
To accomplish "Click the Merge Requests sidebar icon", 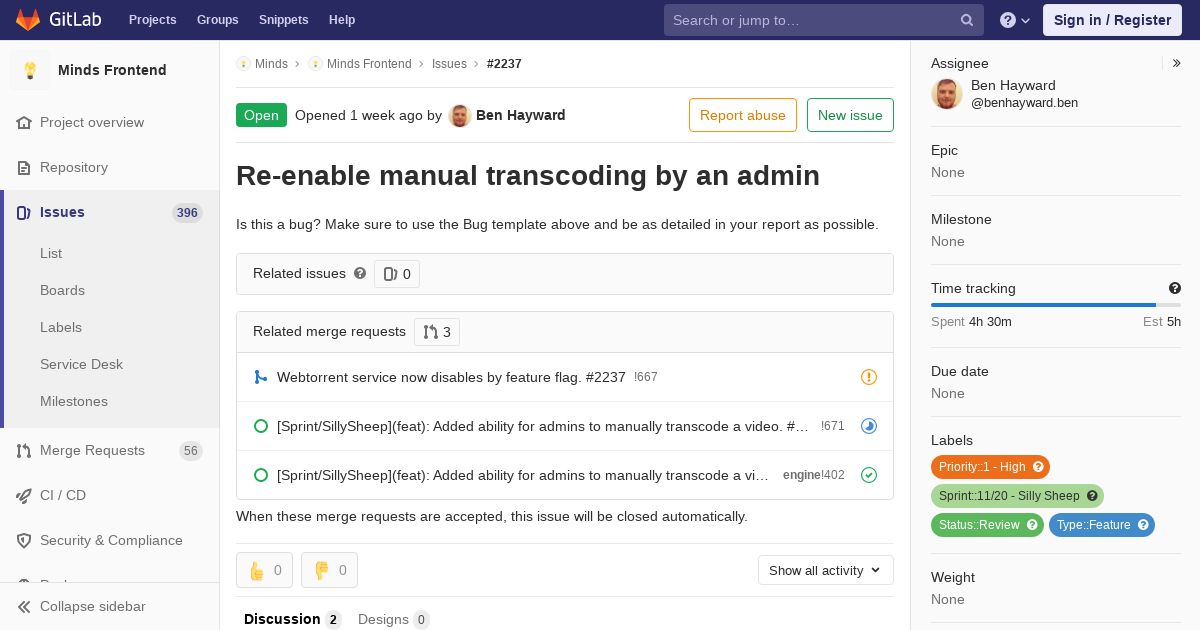I will point(24,451).
